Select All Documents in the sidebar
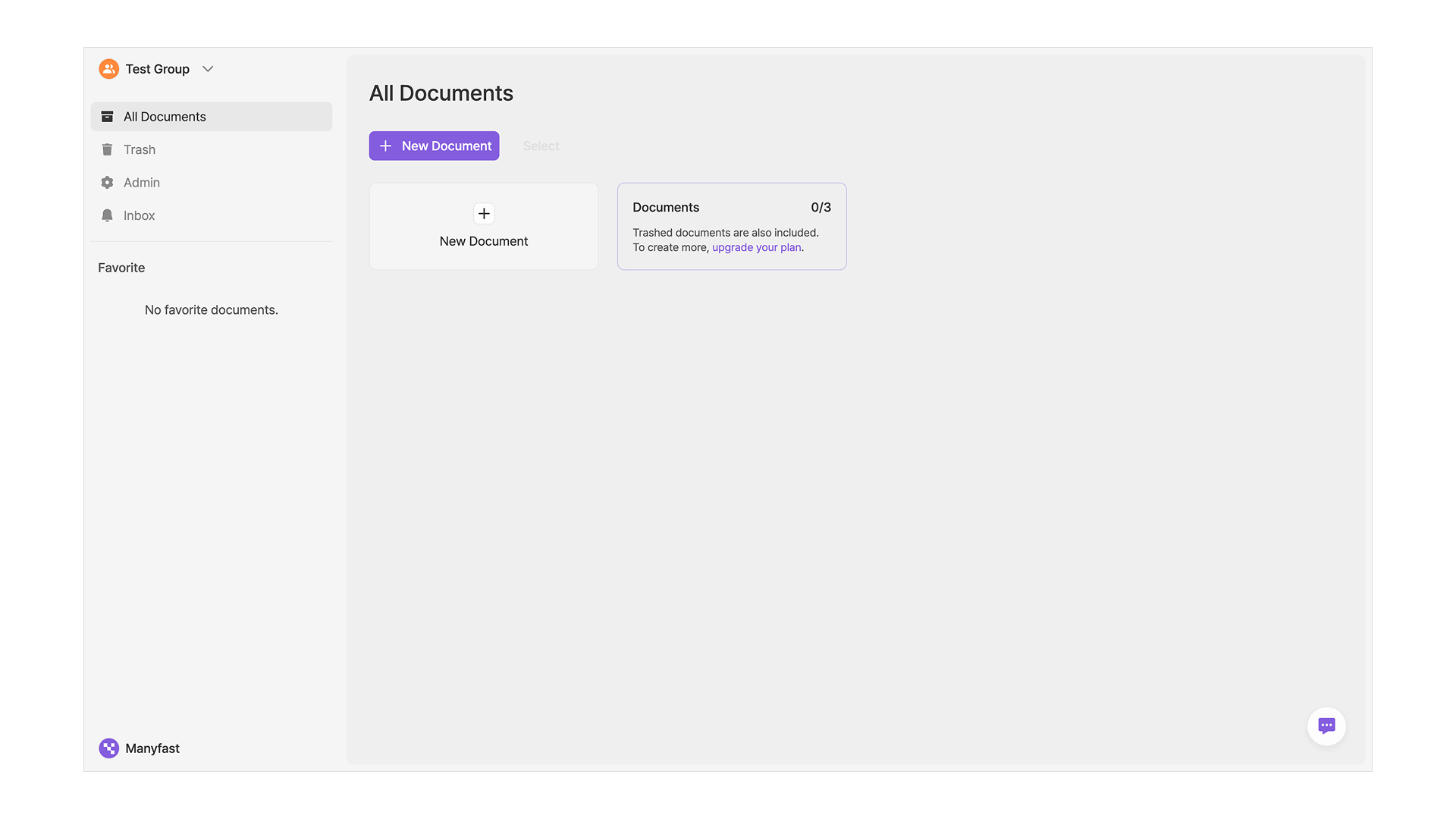Screen dimensions: 1456x819 click(165, 117)
